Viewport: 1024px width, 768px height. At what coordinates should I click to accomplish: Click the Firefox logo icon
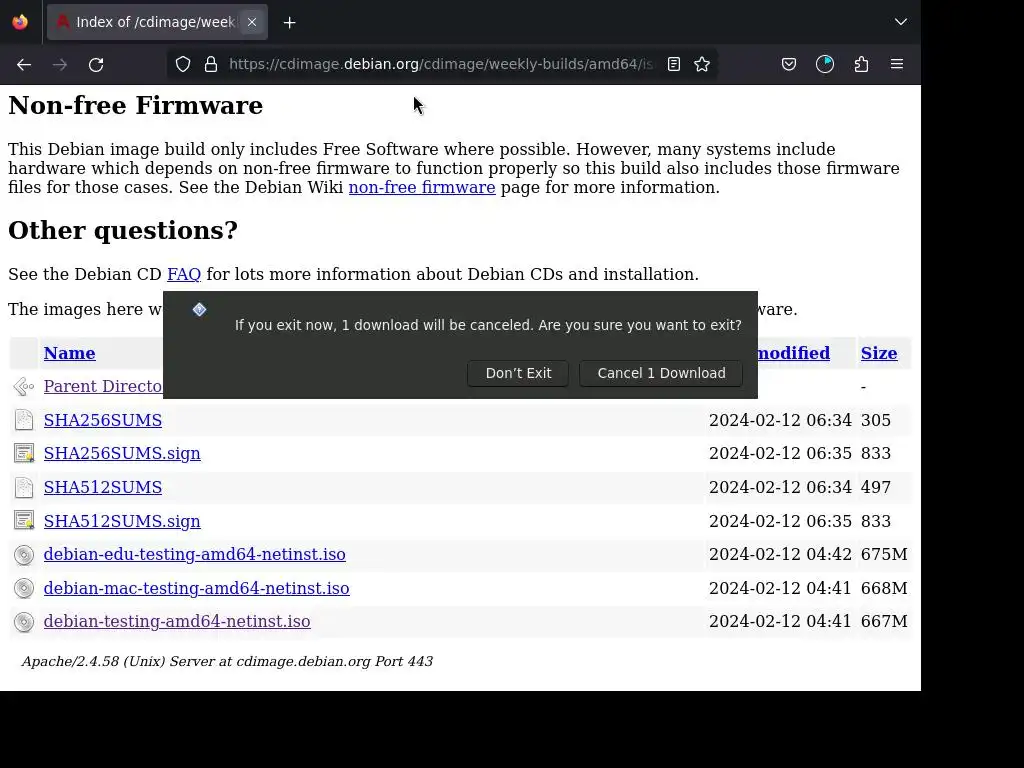click(x=20, y=22)
